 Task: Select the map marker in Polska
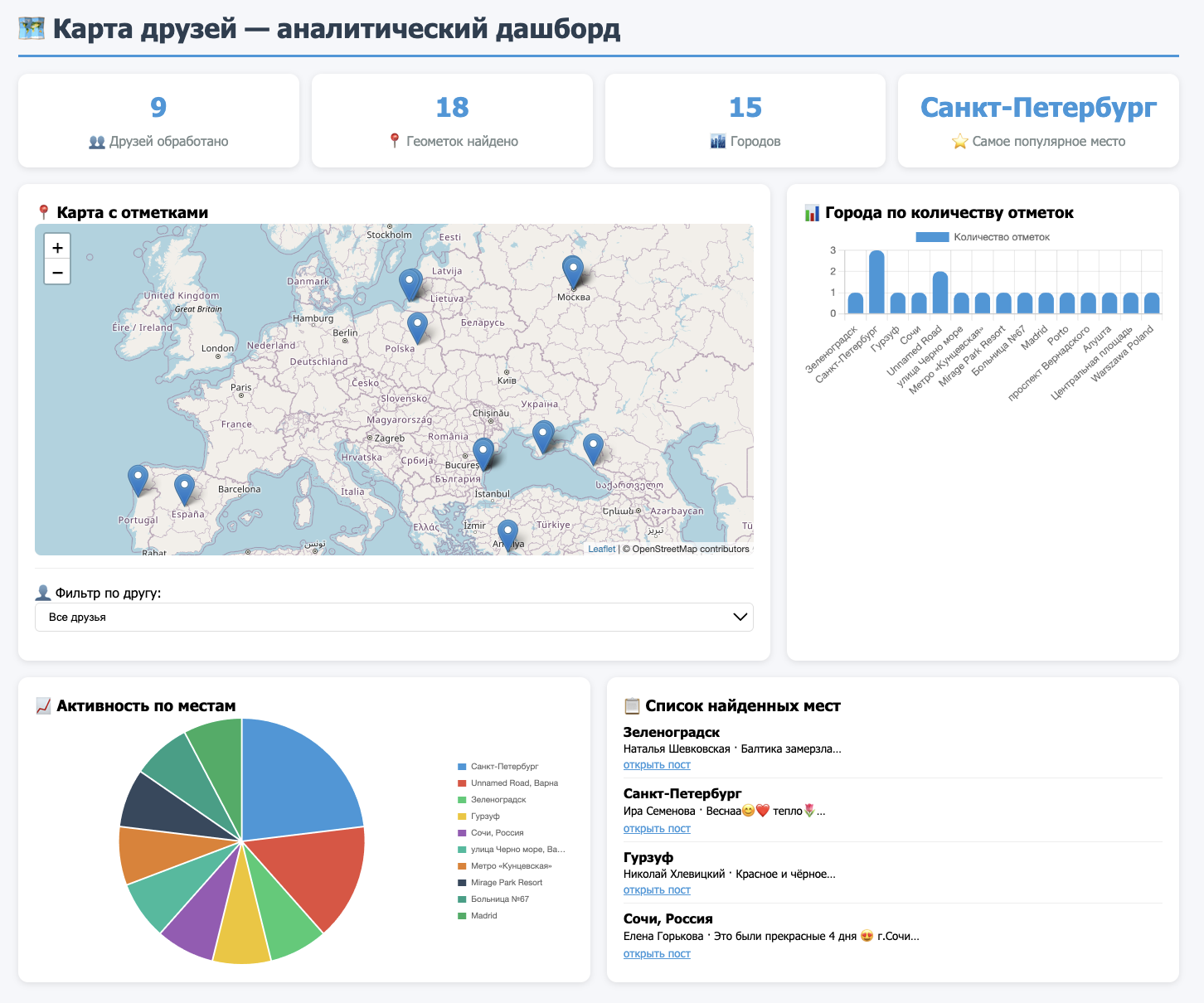pos(418,327)
